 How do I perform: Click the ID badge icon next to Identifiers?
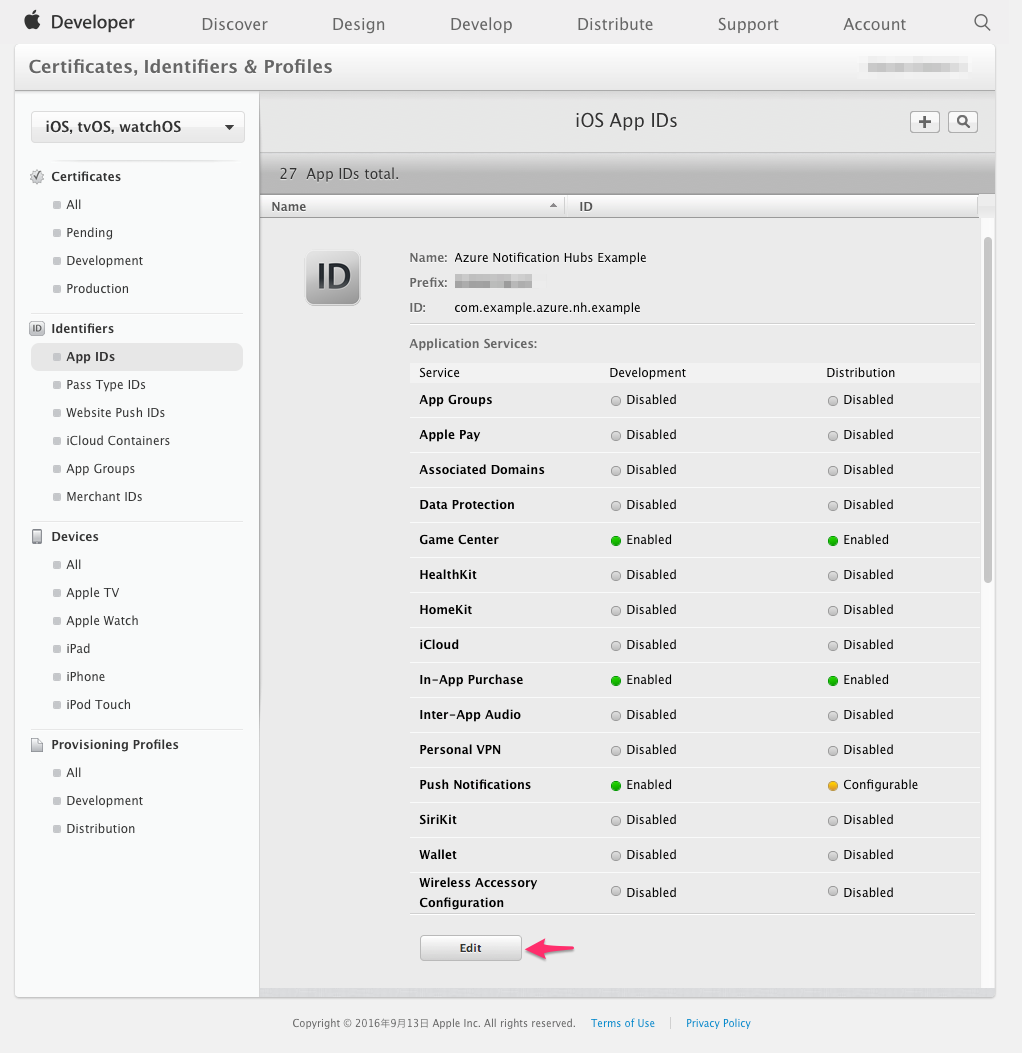pyautogui.click(x=36, y=328)
